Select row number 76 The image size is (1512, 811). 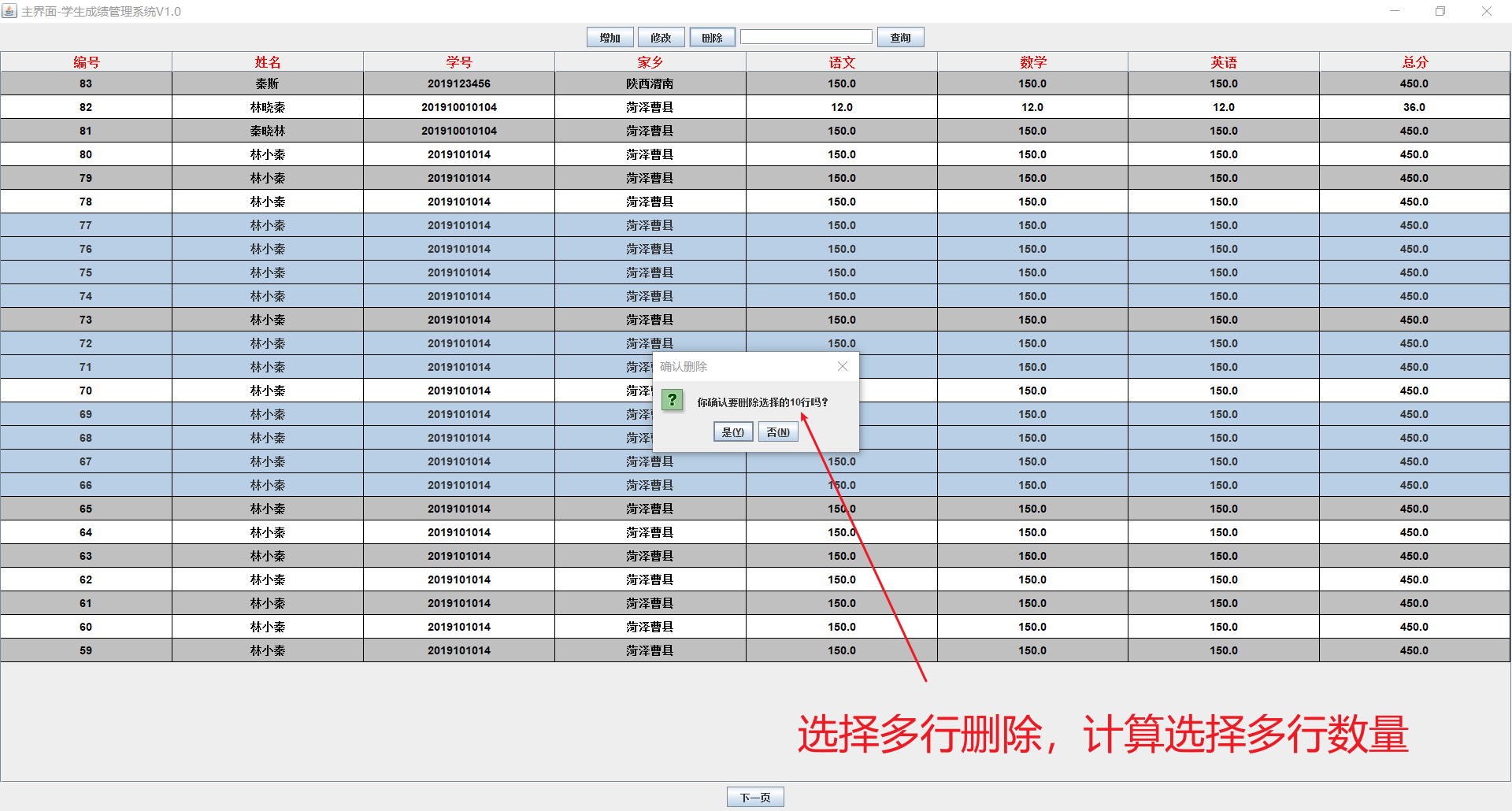coord(86,249)
